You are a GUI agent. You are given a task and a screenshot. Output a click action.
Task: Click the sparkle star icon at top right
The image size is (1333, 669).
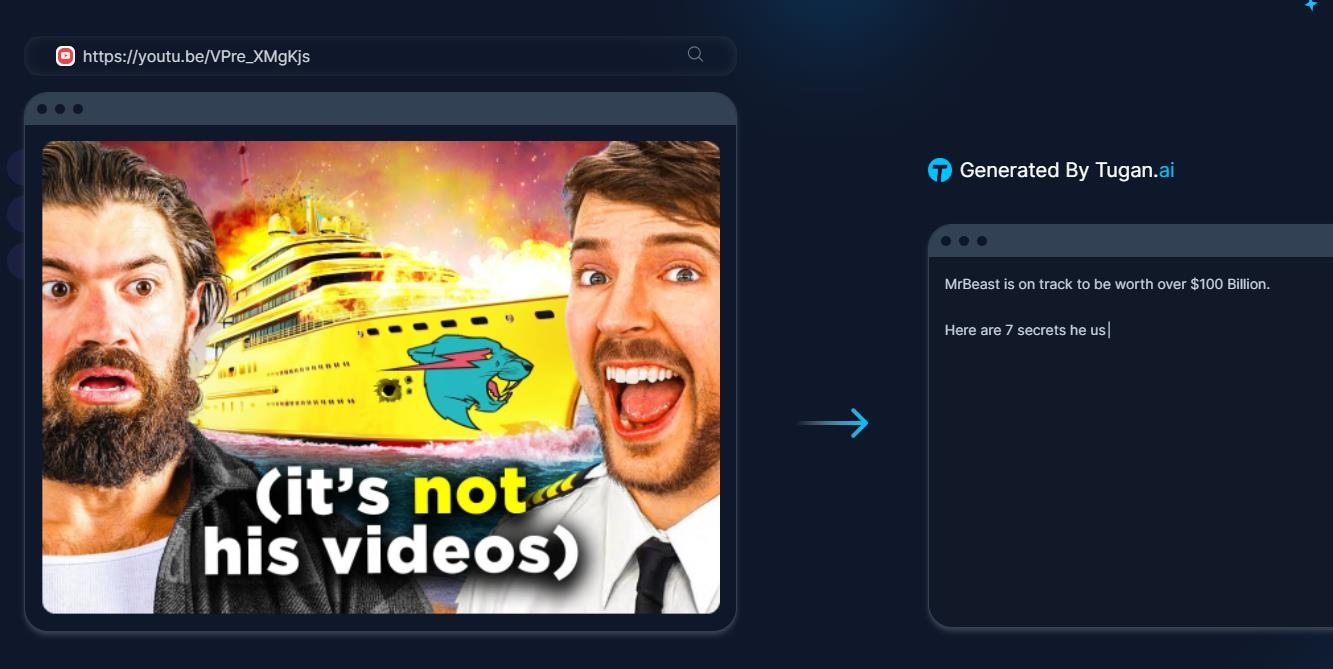pyautogui.click(x=1310, y=5)
